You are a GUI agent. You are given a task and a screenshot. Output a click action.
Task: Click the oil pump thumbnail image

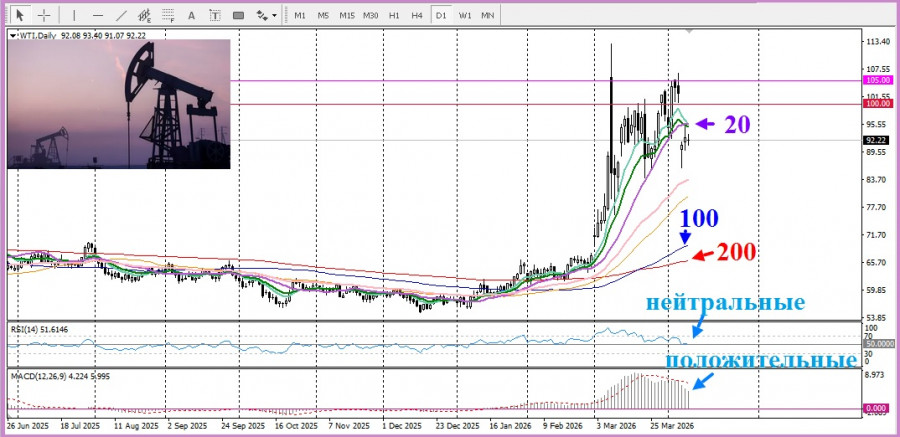118,104
